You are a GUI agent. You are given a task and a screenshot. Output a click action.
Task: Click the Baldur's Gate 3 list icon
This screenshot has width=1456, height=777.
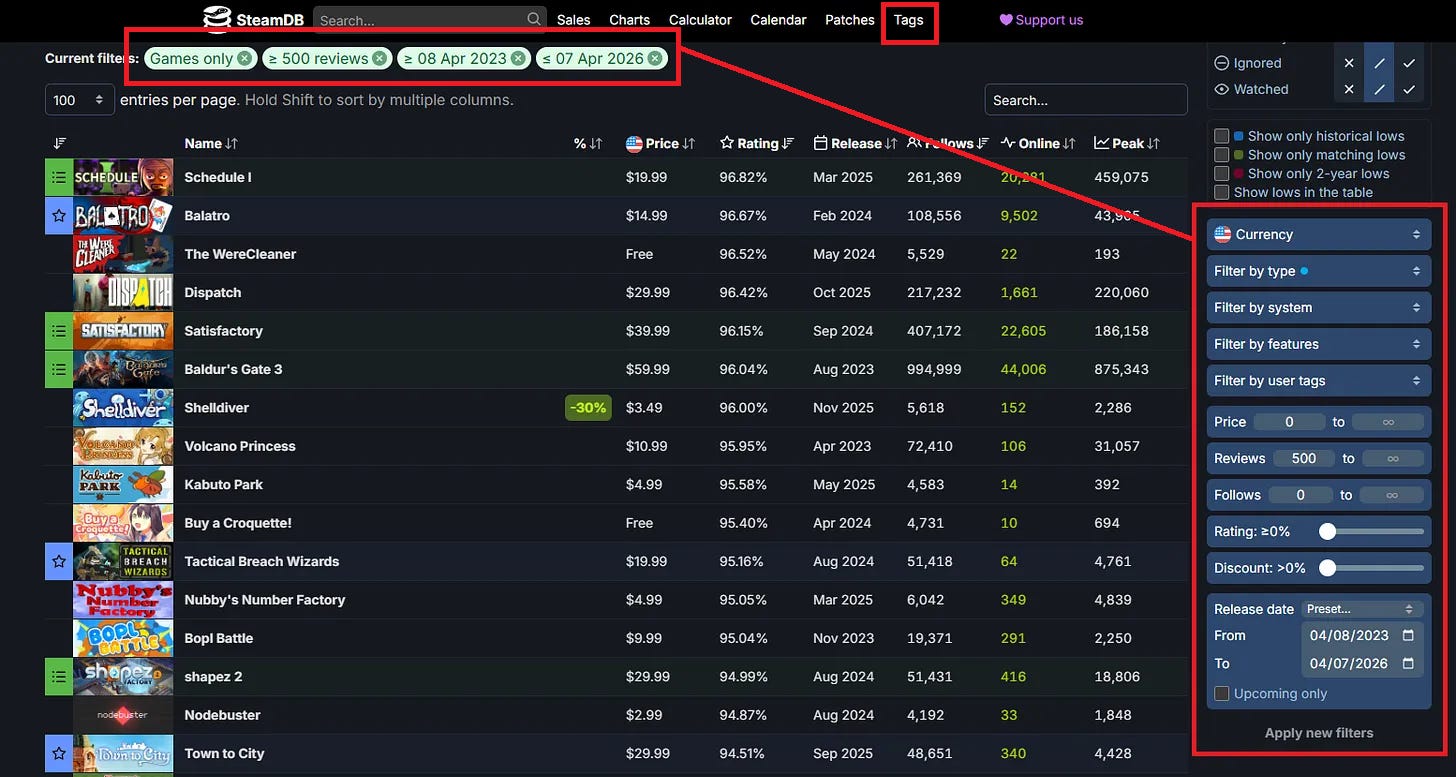click(59, 369)
